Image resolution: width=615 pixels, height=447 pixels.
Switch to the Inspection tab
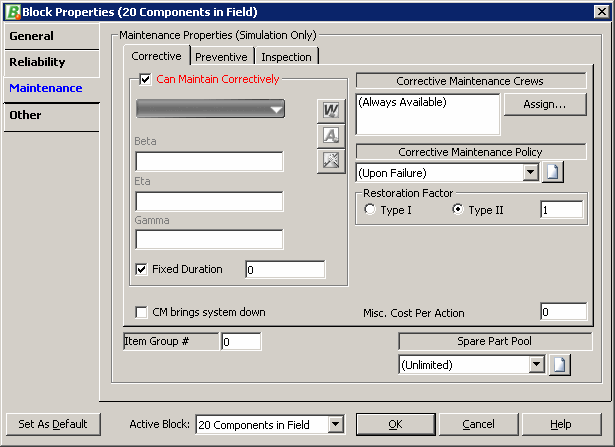coord(286,57)
